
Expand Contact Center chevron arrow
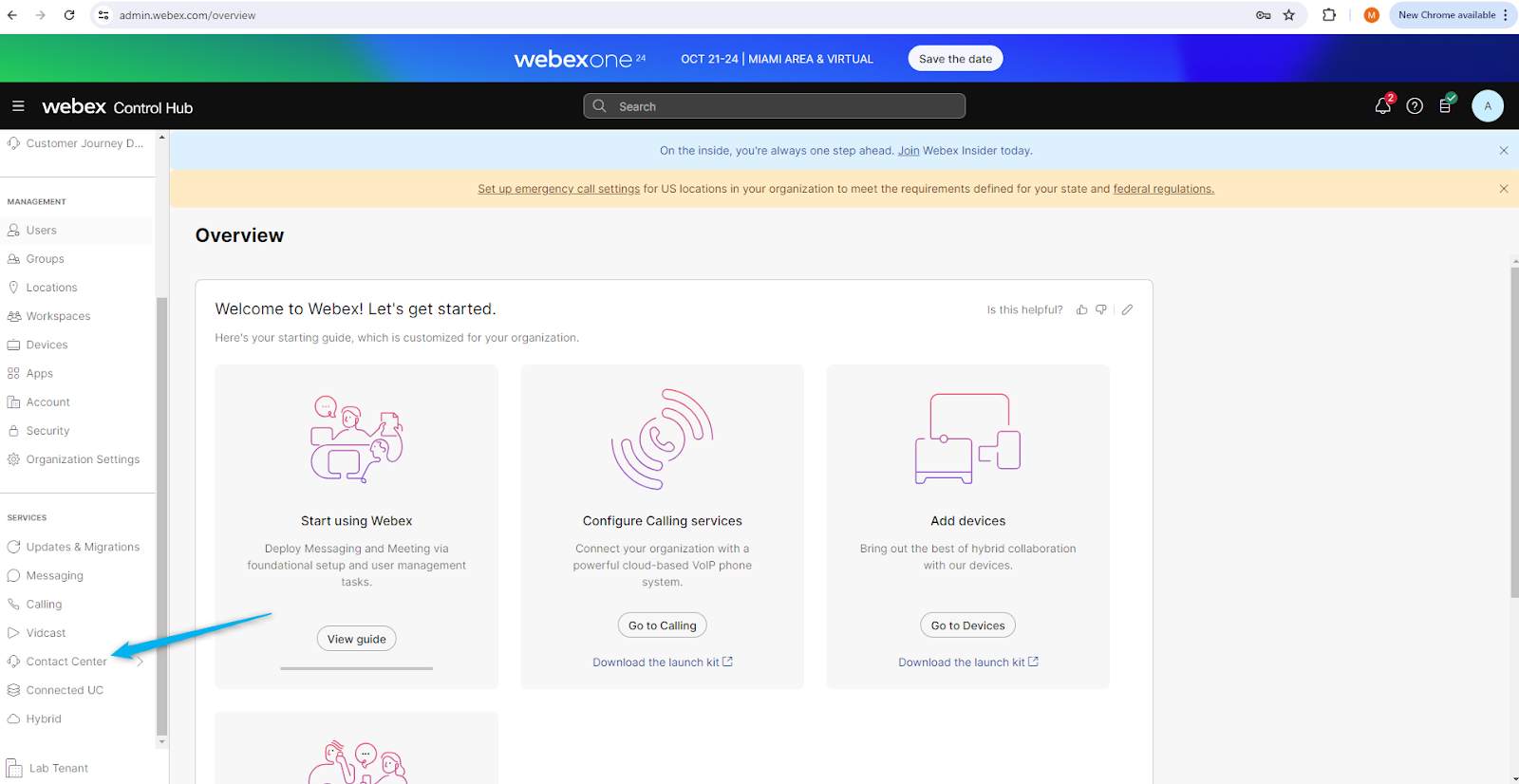[140, 662]
